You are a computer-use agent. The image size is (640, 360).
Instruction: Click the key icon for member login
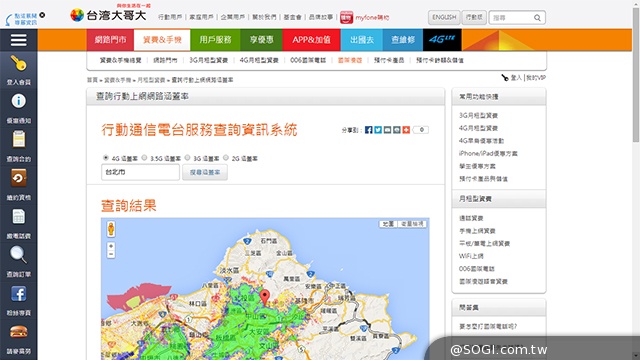click(x=18, y=64)
